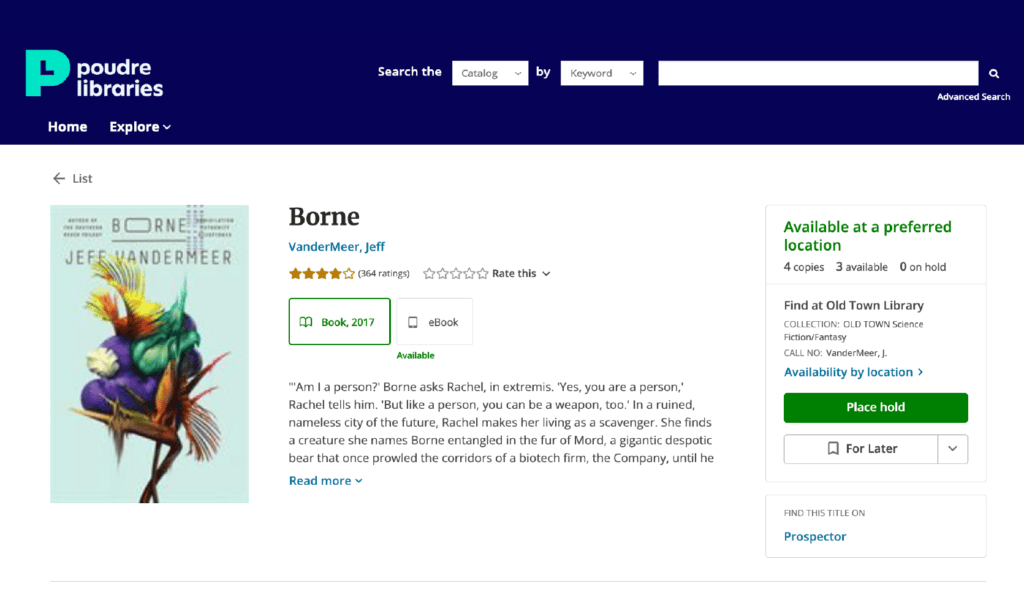Click the average star rating display
1024x589 pixels.
tap(322, 273)
